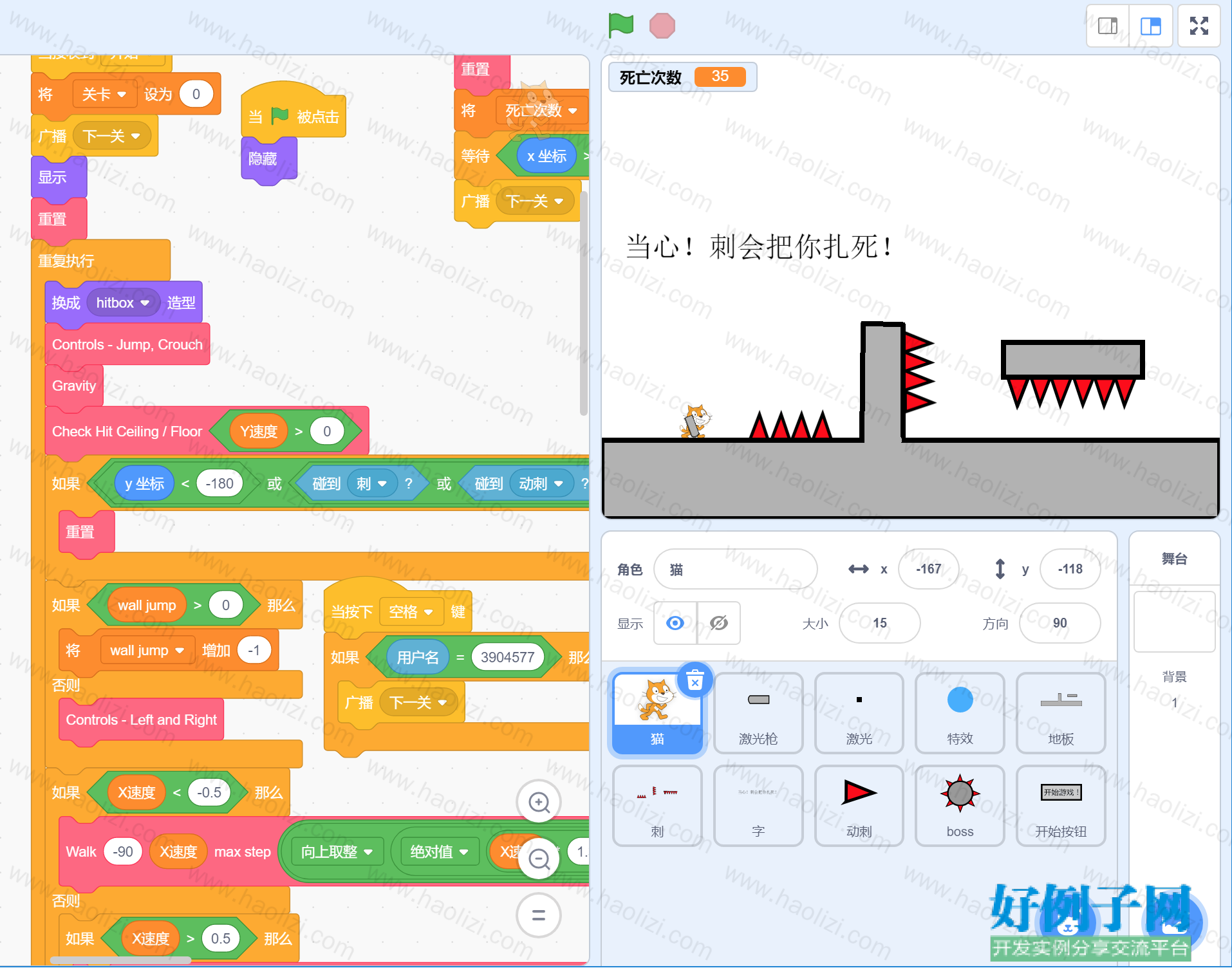Image resolution: width=1232 pixels, height=968 pixels.
Task: Click the Controls - Jump, Crouch block
Action: [x=127, y=344]
